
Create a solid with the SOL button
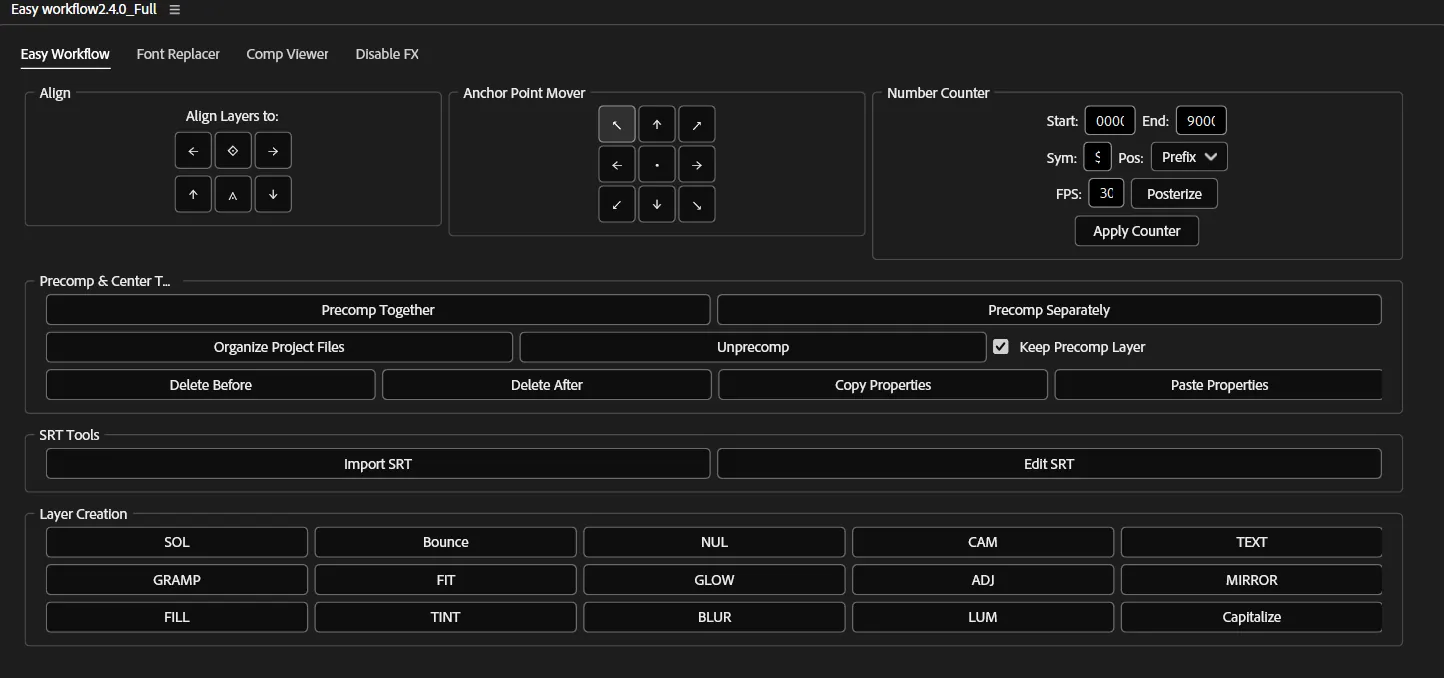pyautogui.click(x=176, y=541)
